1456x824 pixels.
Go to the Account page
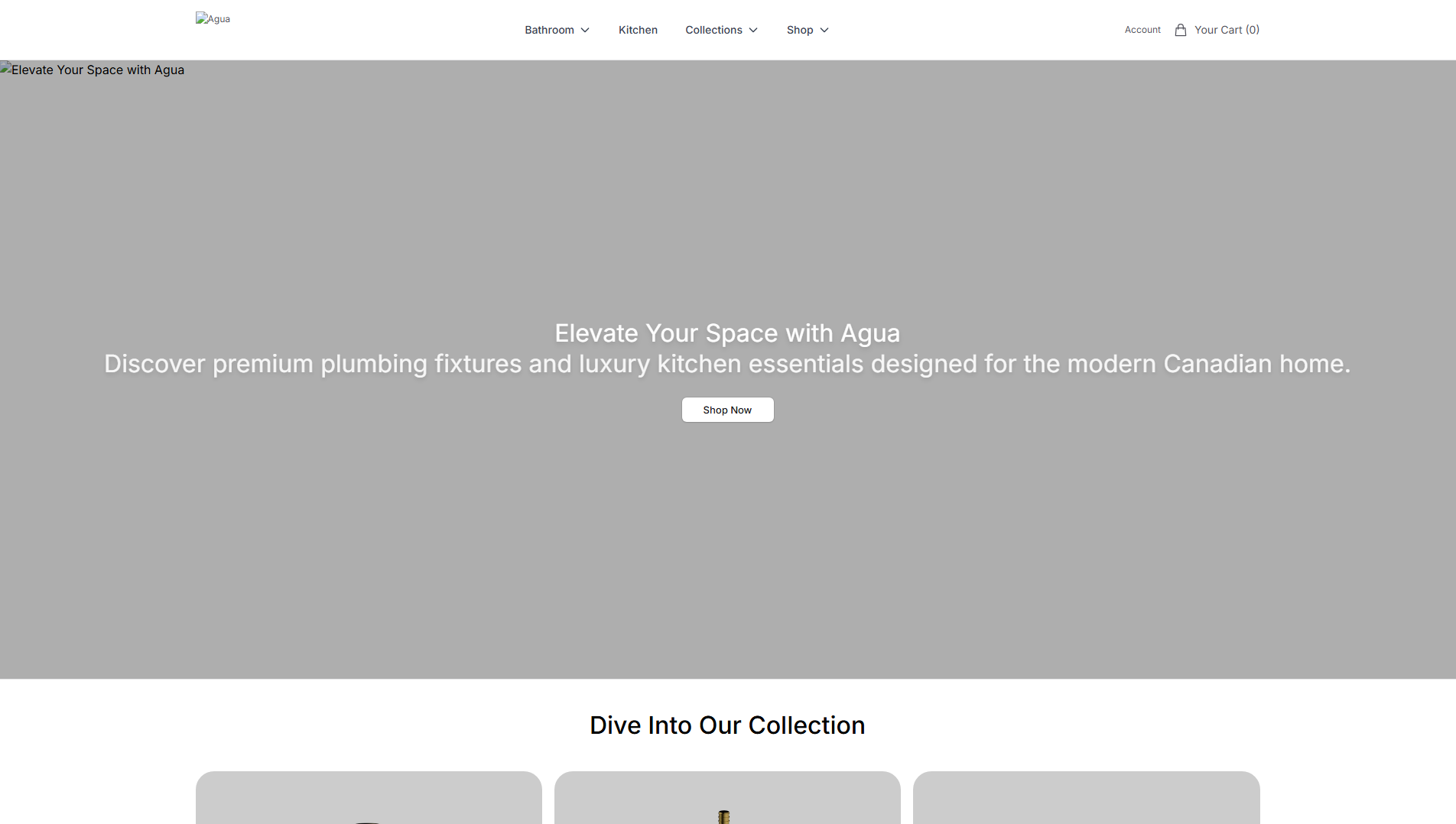point(1142,30)
